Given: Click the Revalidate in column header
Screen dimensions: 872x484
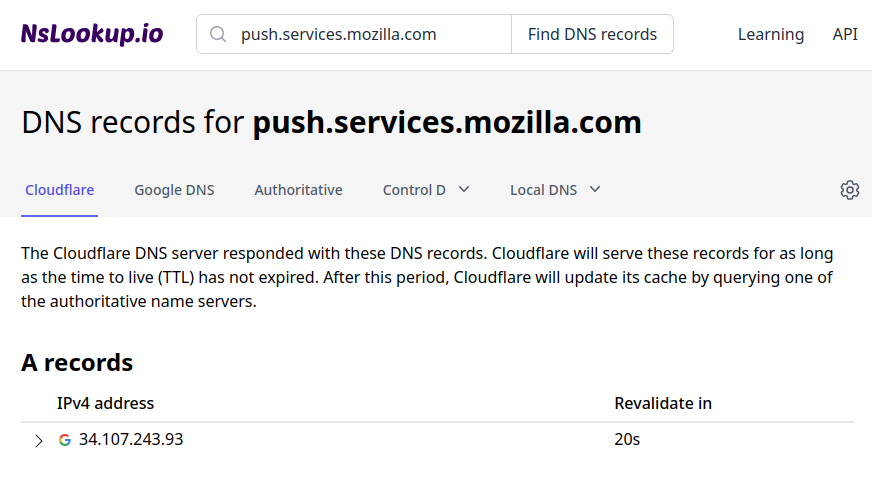Looking at the screenshot, I should tap(663, 403).
